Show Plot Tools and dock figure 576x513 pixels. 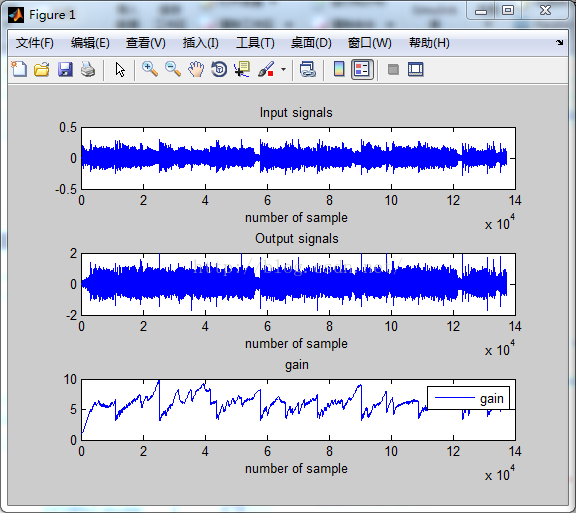click(x=415, y=69)
